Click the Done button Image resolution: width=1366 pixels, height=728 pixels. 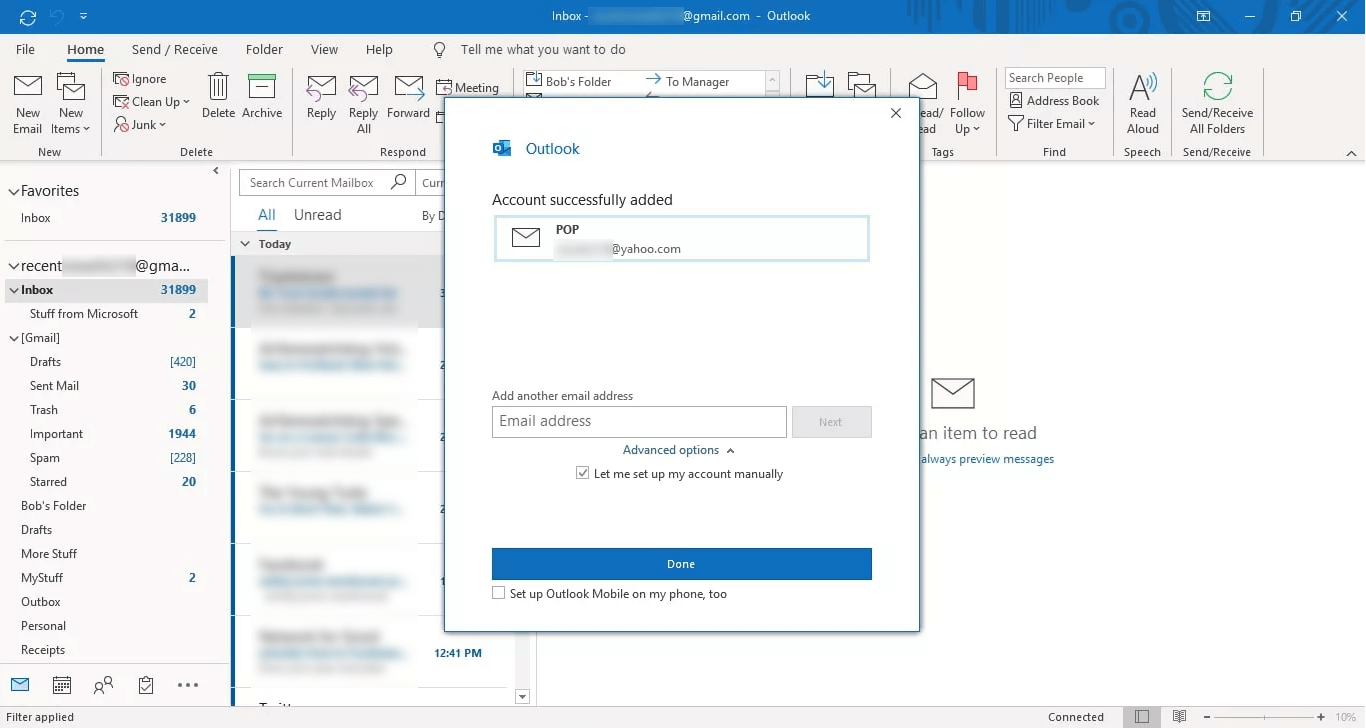click(682, 564)
